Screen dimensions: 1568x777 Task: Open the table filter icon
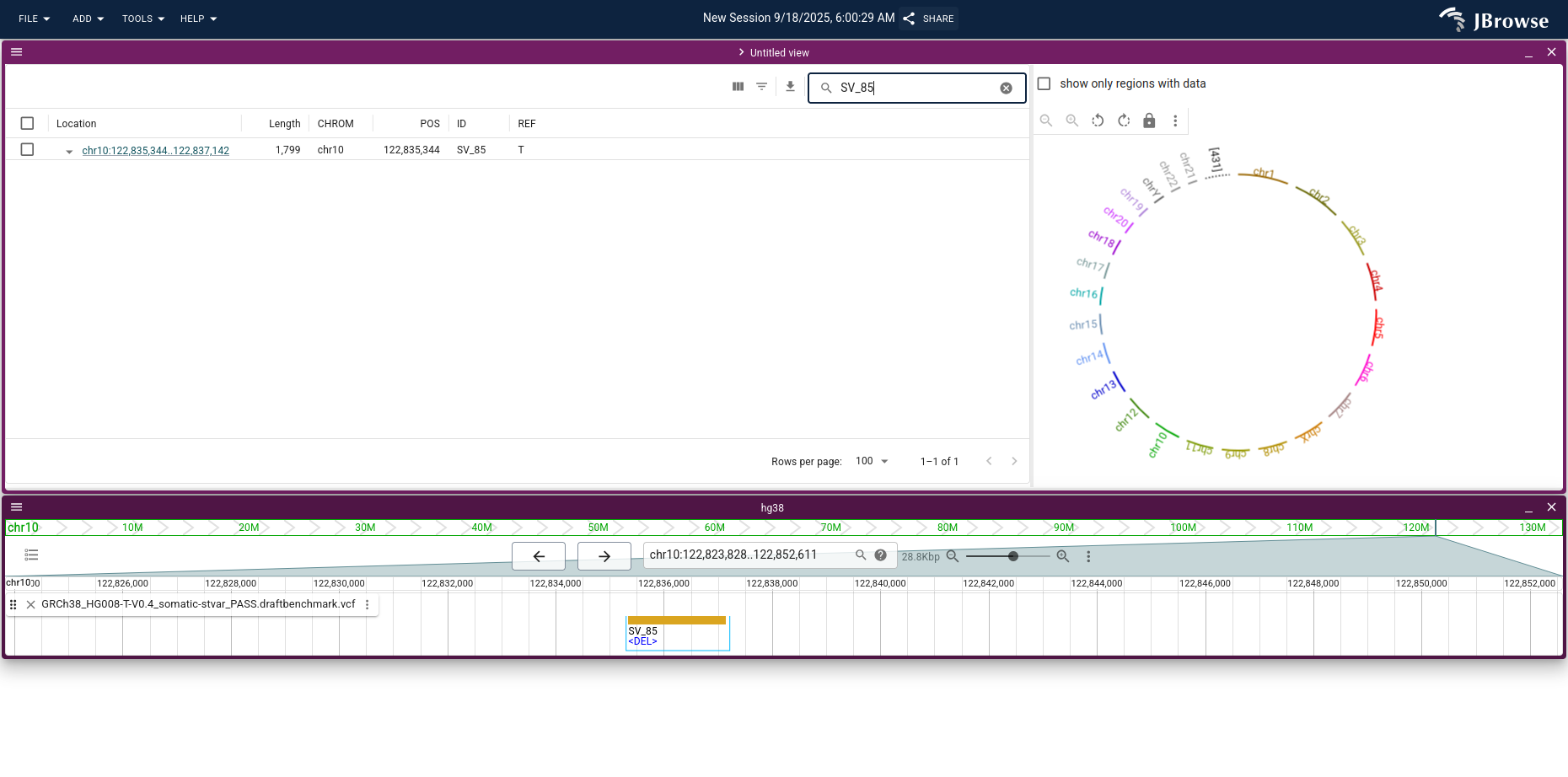(x=762, y=87)
